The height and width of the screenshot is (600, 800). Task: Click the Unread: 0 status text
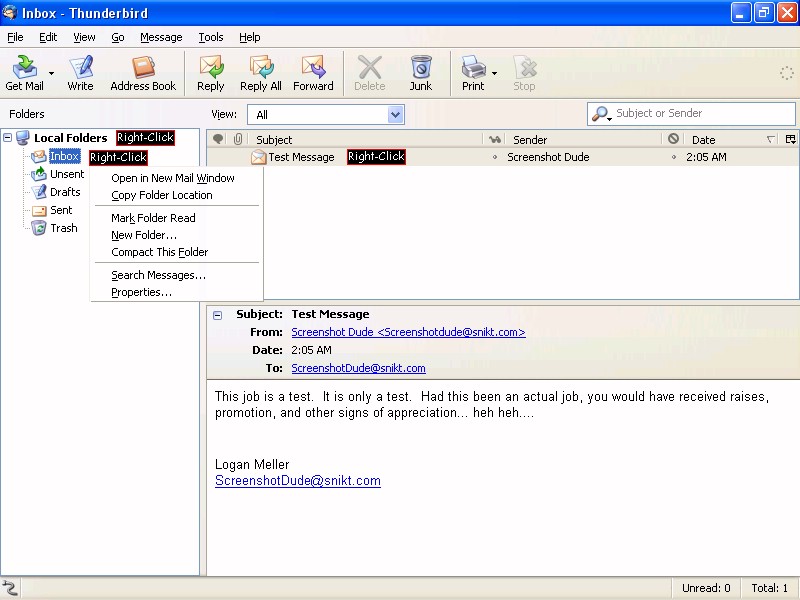(x=706, y=588)
